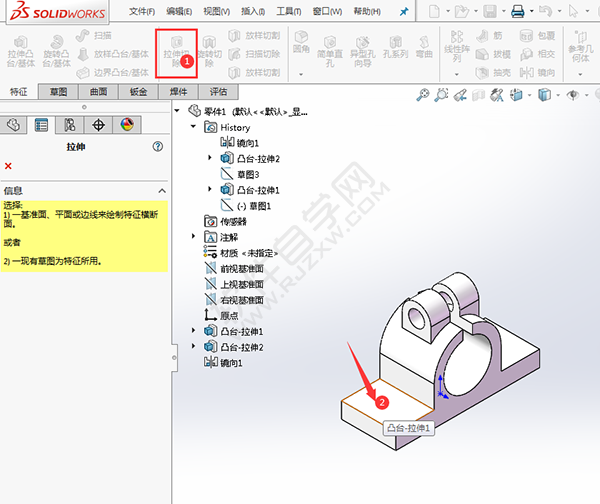Select the Mirror (镜向) tool in ribbon

coord(538,72)
